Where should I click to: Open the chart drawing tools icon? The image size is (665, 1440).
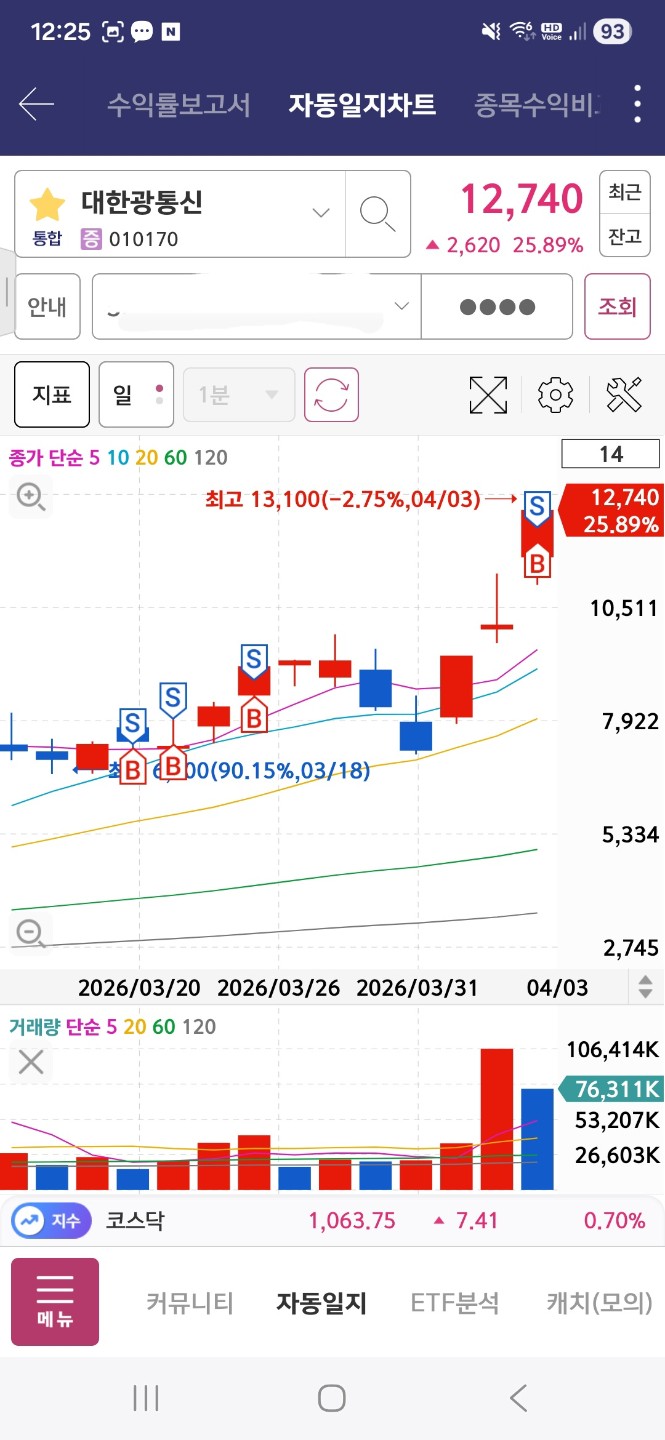click(x=624, y=395)
